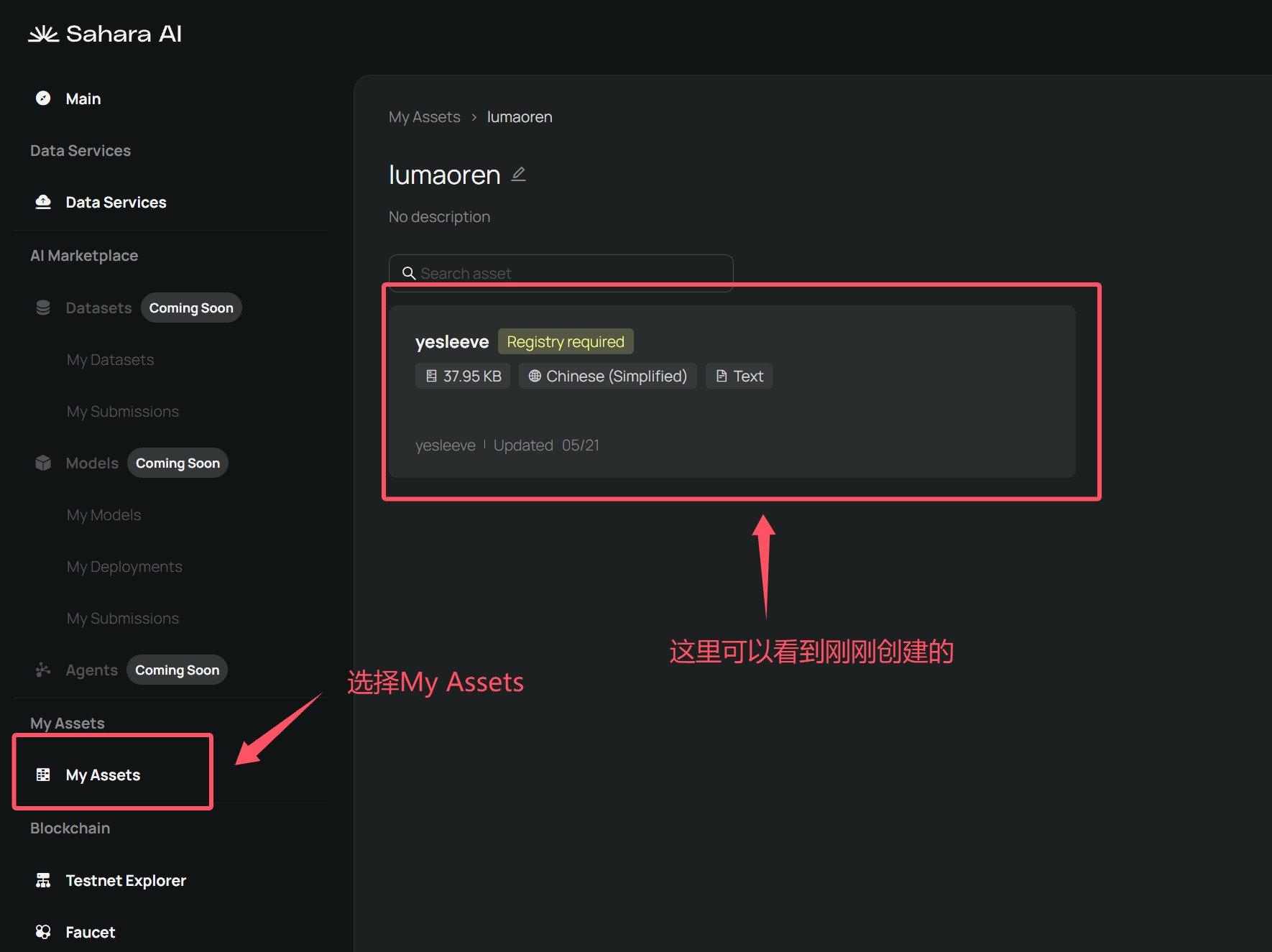Click the Search asset field

561,273
